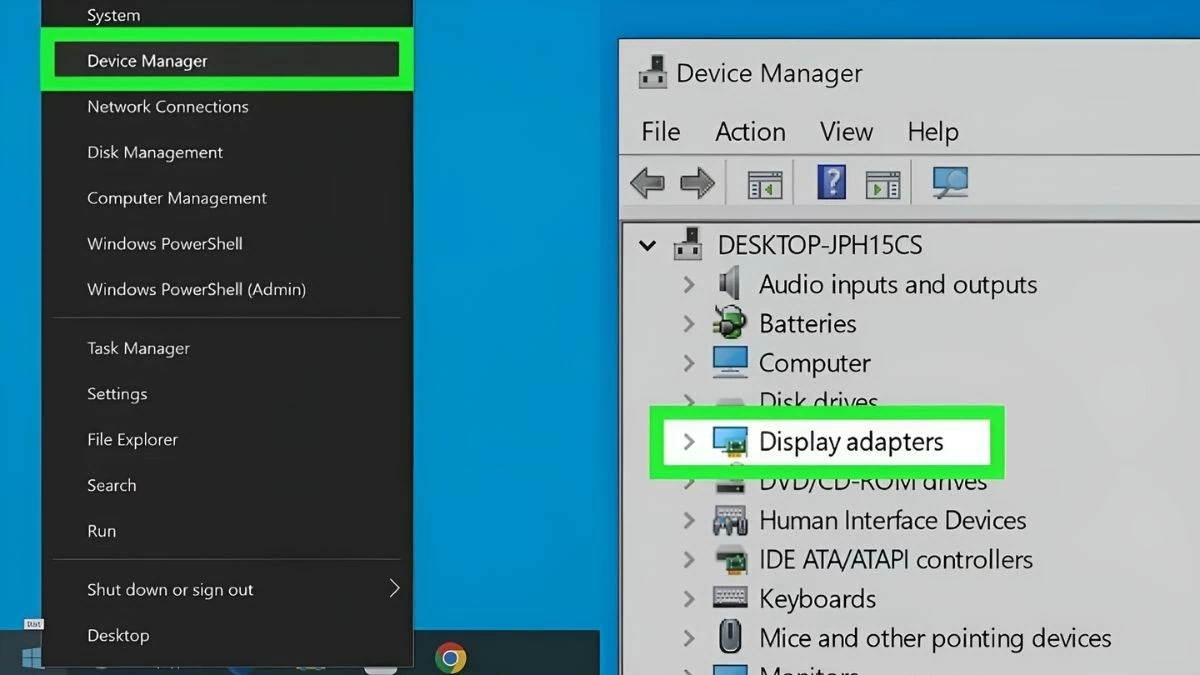Click the Batteries device icon
The width and height of the screenshot is (1200, 675).
click(x=730, y=323)
